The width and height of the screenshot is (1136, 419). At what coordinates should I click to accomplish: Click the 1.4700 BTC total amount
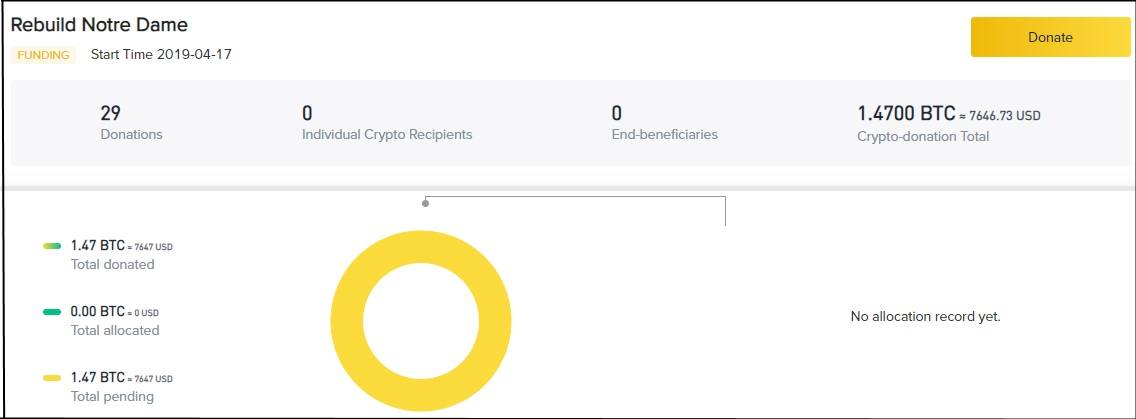(x=906, y=114)
